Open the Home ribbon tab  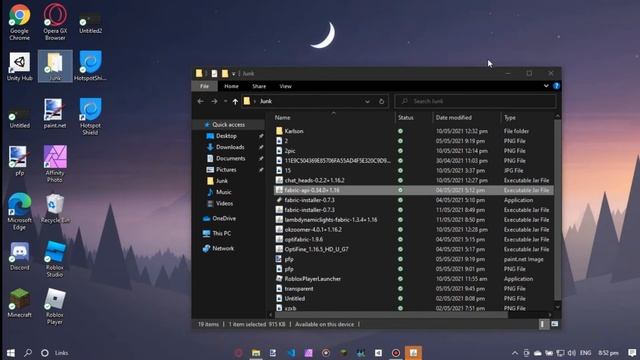click(231, 86)
